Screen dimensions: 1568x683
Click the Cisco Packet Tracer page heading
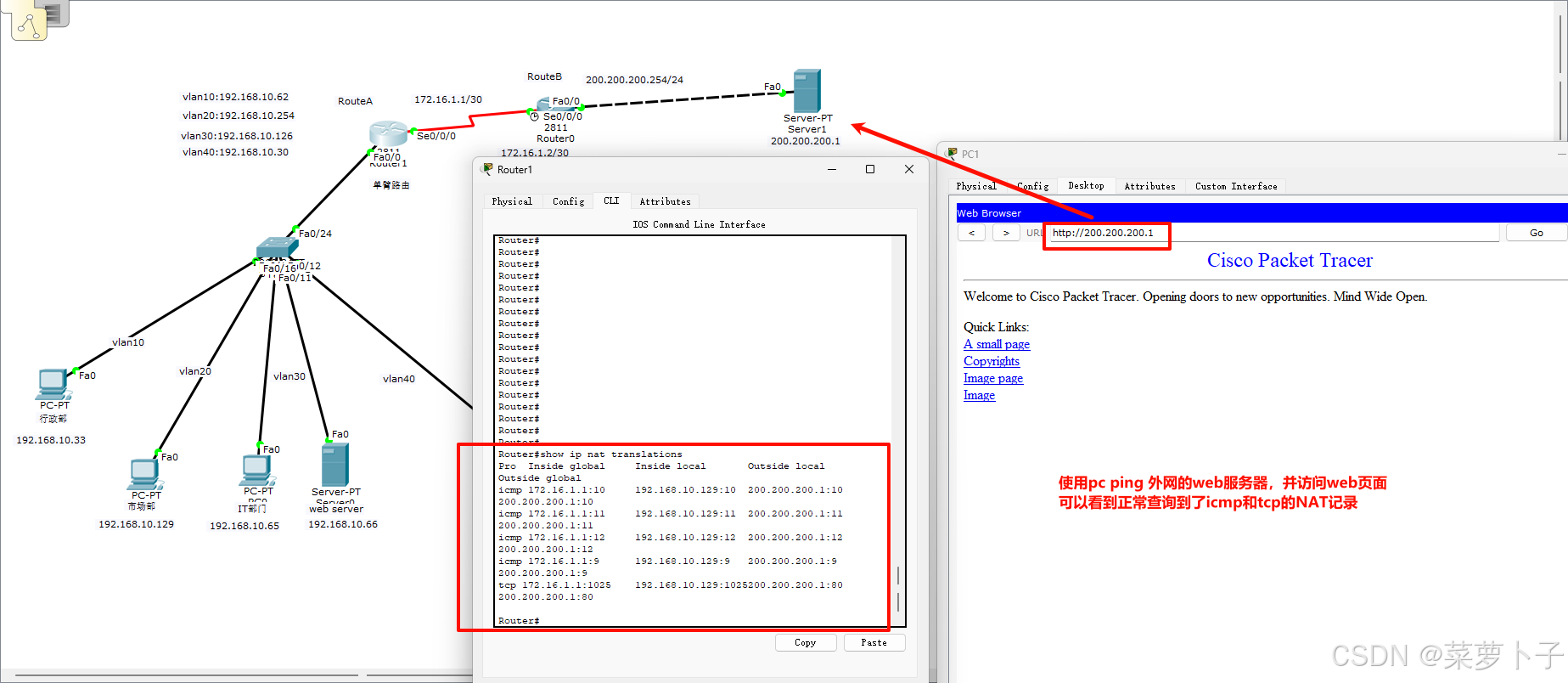(x=1290, y=260)
